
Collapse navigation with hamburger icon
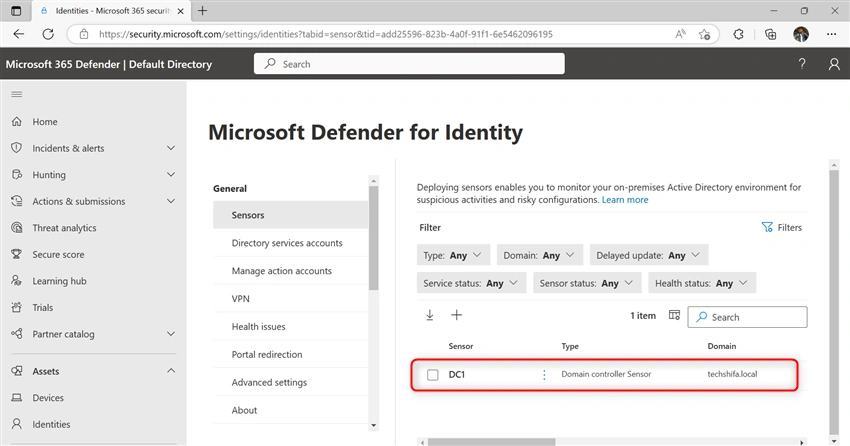[17, 94]
